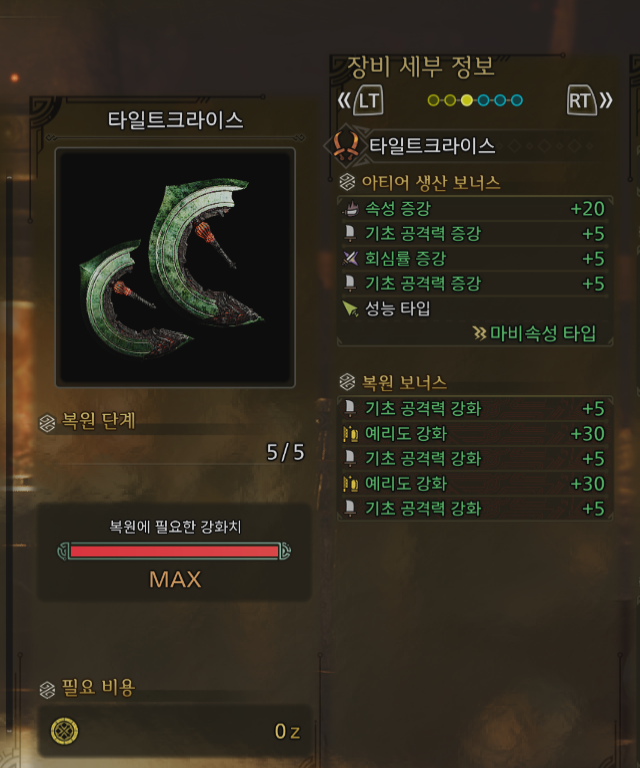Select the third yellow page indicator dot
Viewport: 640px width, 768px height.
(x=467, y=100)
